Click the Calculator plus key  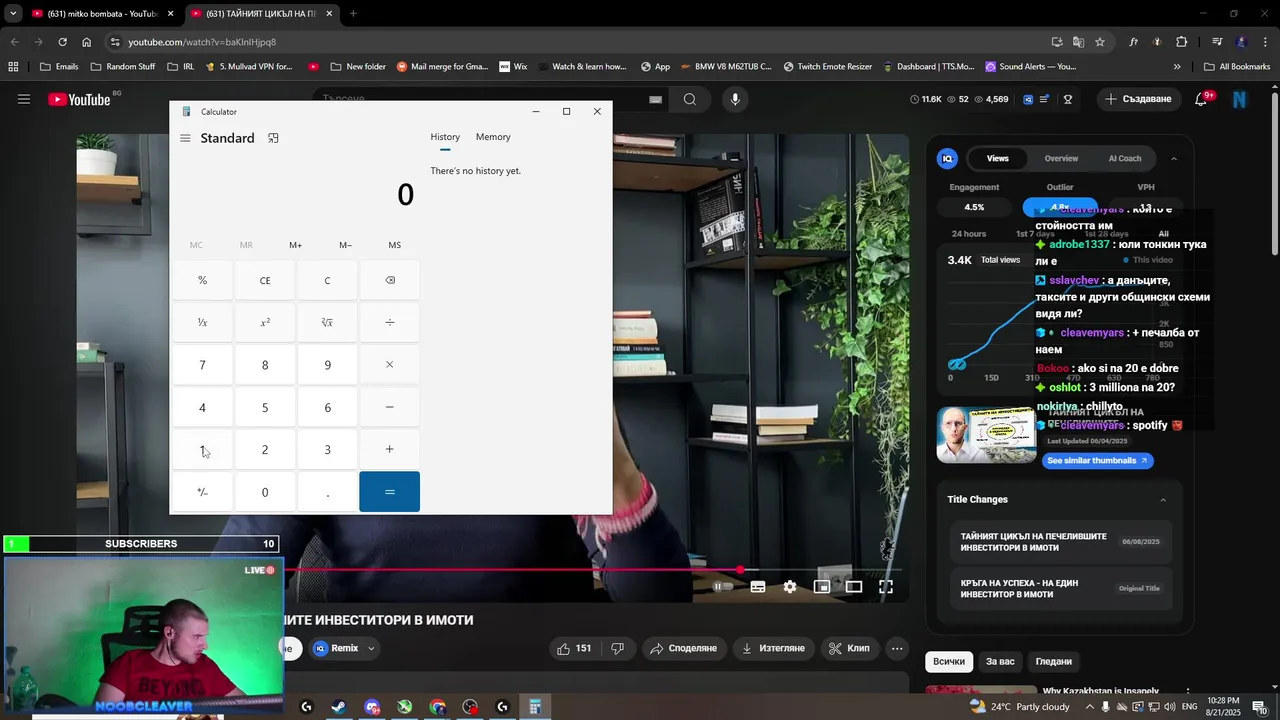coord(389,449)
